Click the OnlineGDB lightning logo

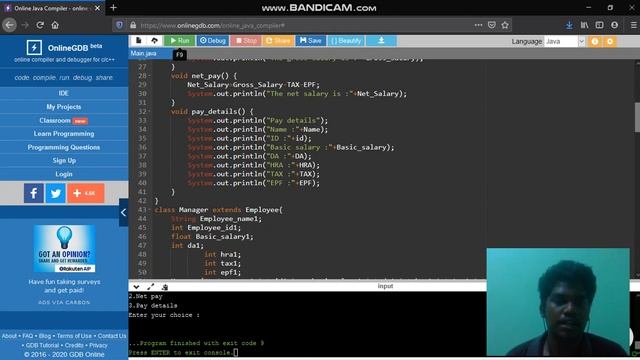(x=34, y=47)
